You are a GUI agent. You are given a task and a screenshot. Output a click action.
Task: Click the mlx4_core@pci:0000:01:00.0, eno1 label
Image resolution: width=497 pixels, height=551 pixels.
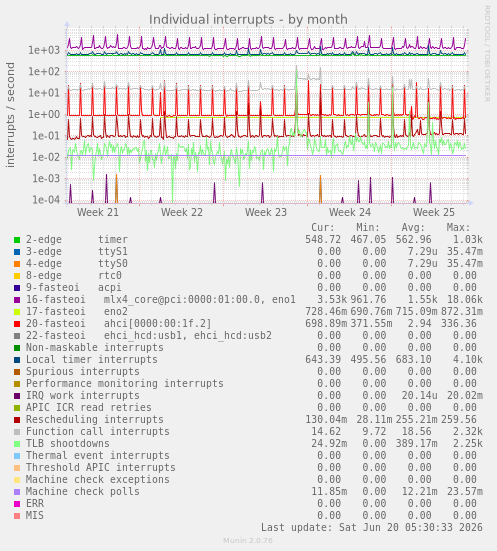[200, 300]
